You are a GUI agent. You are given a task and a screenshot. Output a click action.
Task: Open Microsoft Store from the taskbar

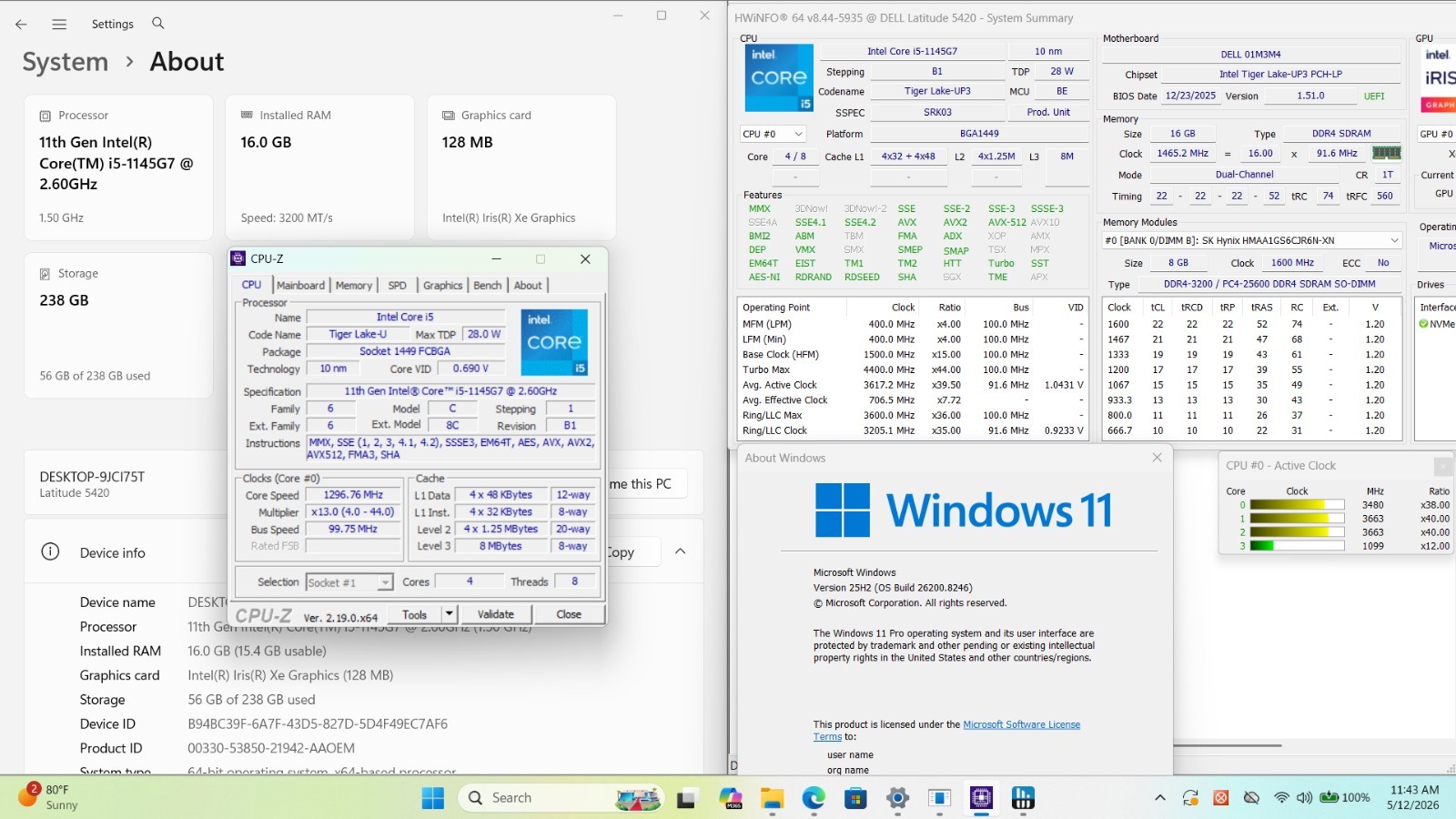coord(855,798)
